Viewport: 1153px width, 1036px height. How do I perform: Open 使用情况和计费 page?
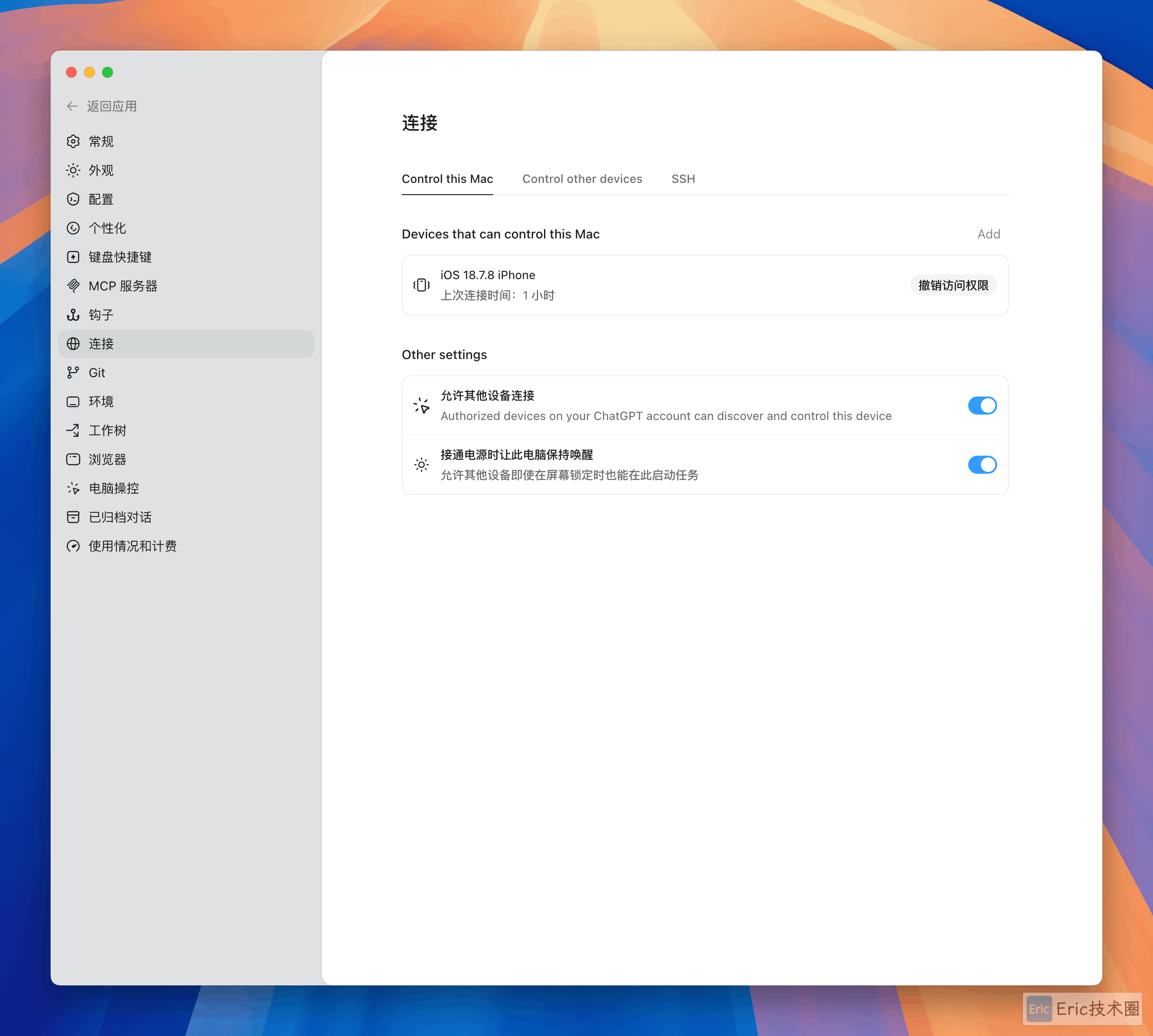(x=186, y=546)
